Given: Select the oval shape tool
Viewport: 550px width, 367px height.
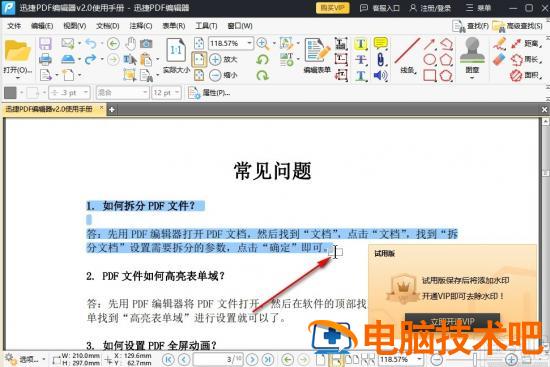Looking at the screenshot, I should click(x=429, y=59).
